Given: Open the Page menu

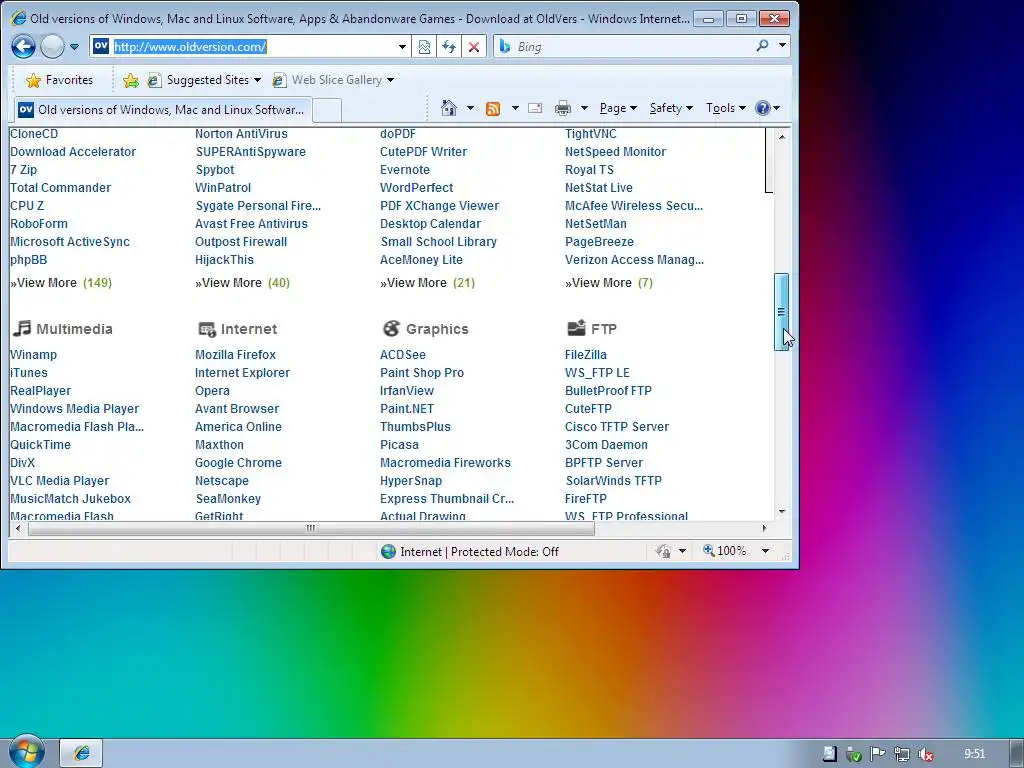Looking at the screenshot, I should coord(618,108).
